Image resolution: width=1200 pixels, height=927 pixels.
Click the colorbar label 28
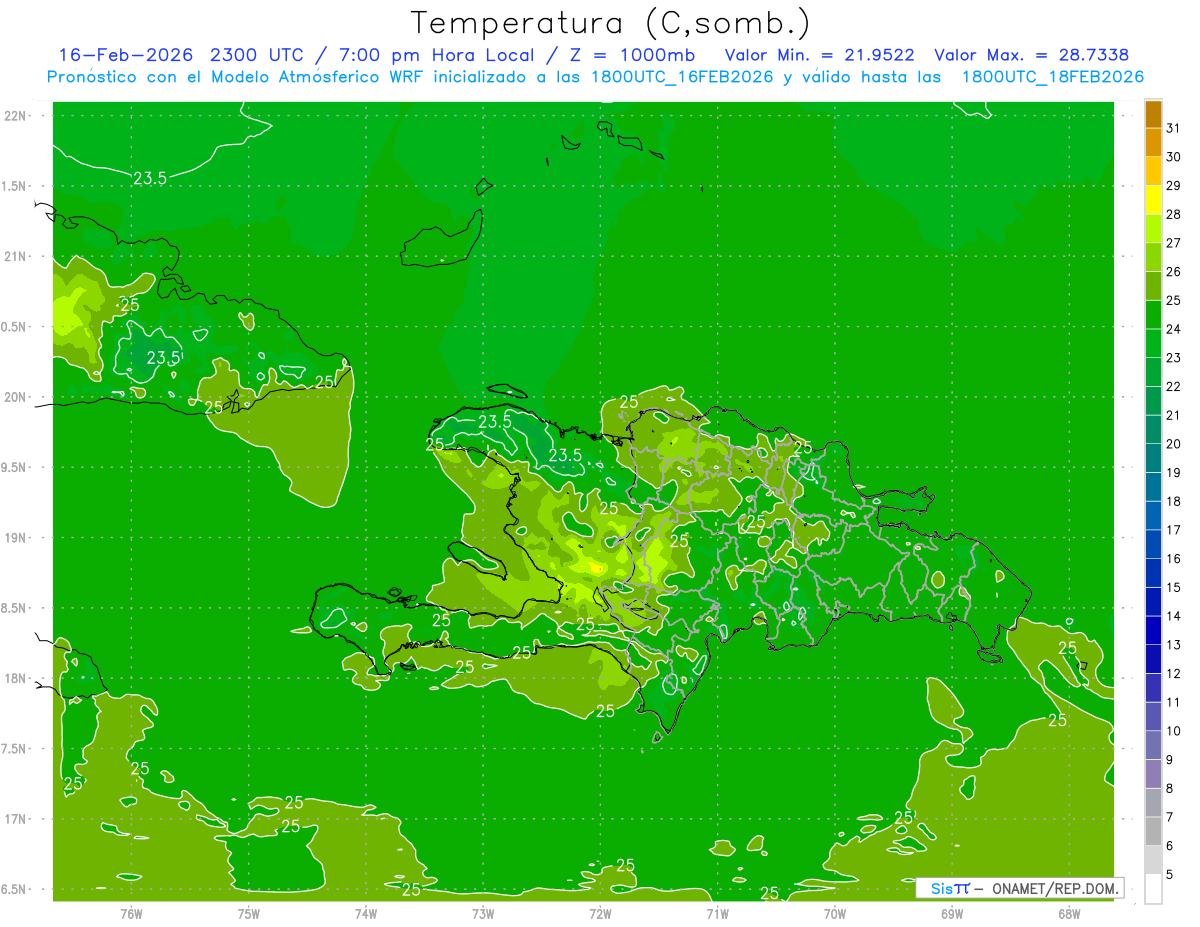pos(1174,214)
